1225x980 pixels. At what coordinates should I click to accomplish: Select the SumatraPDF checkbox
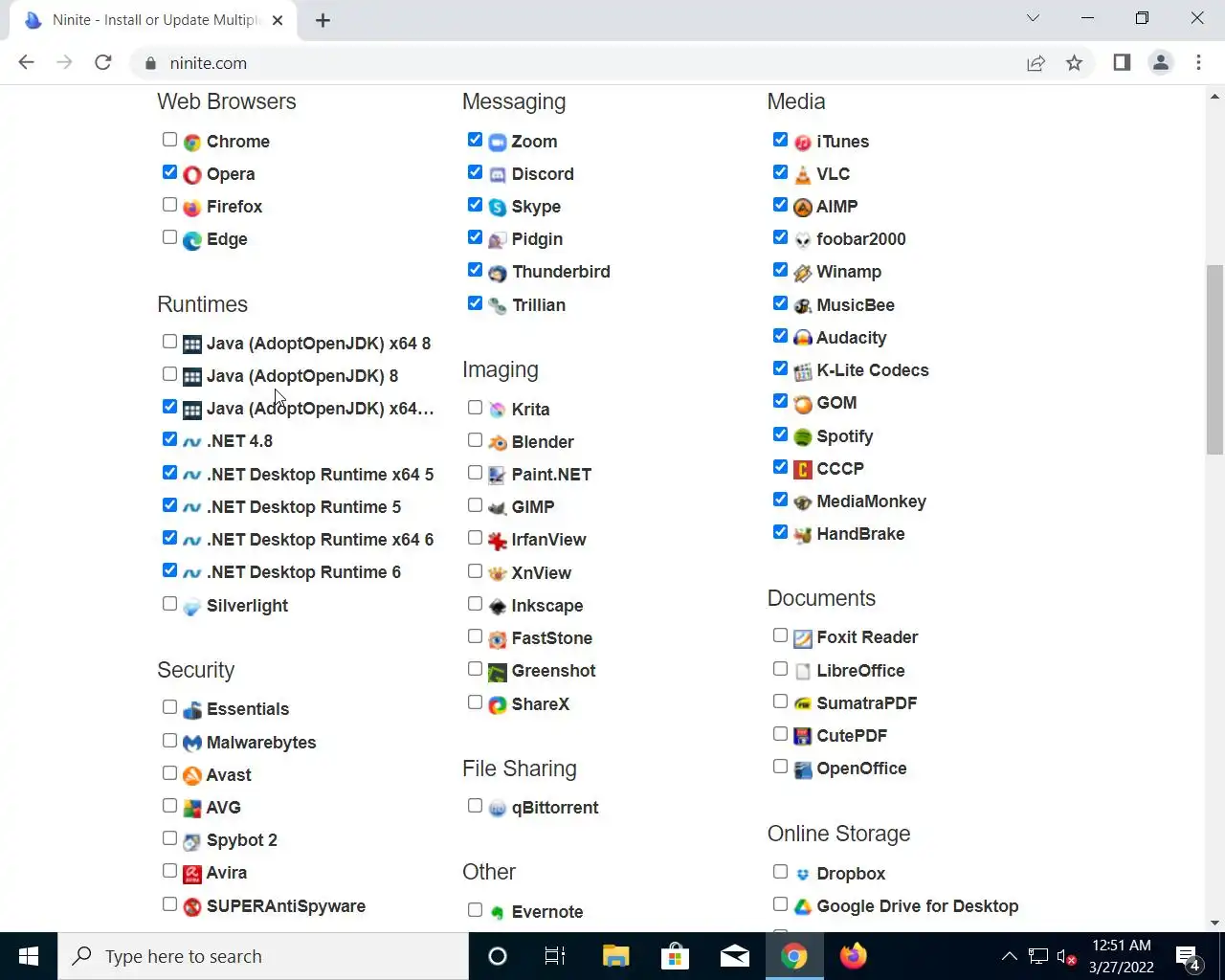780,702
